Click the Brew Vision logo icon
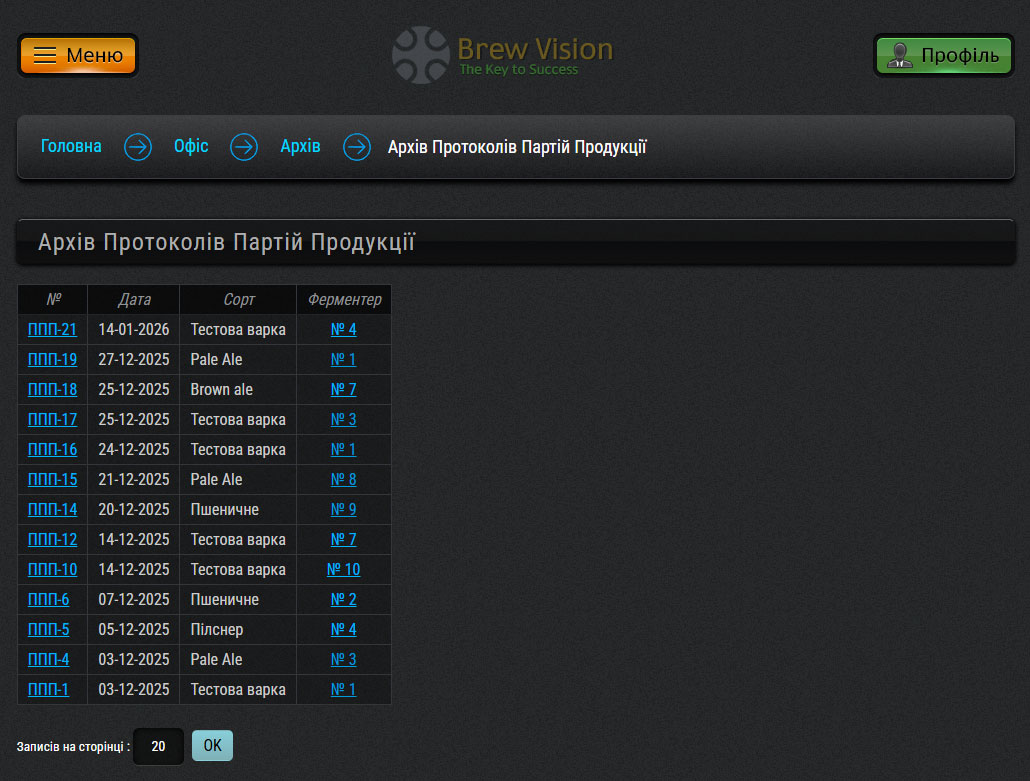The width and height of the screenshot is (1030, 781). (x=421, y=55)
